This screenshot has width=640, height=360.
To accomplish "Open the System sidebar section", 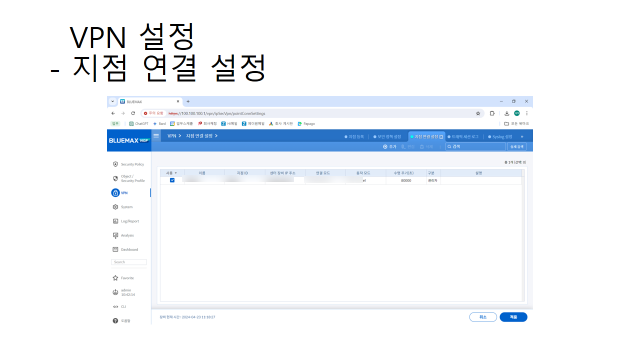I will [x=122, y=207].
